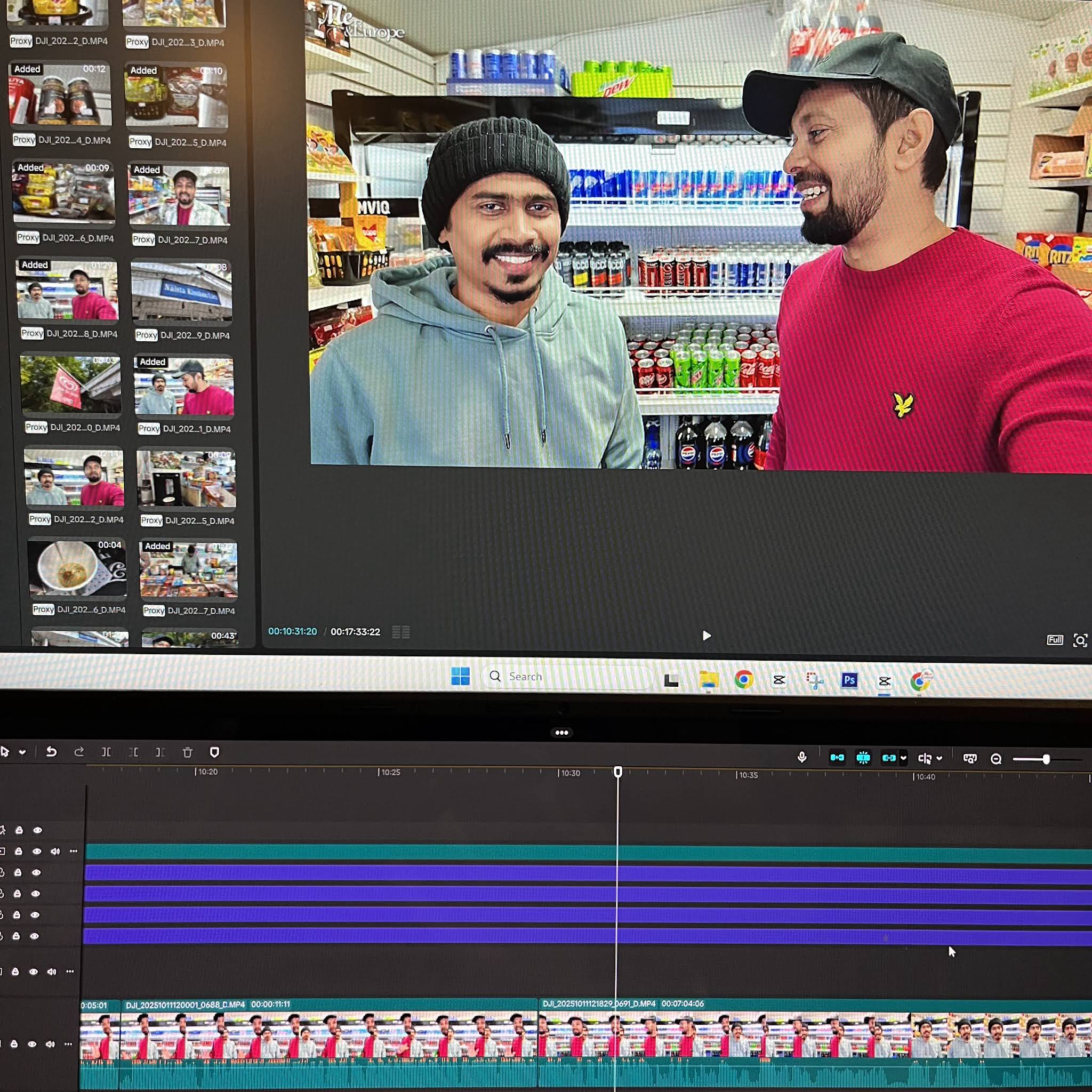Adjust the timeline zoom slider handle
The width and height of the screenshot is (1092, 1092).
tap(1046, 759)
